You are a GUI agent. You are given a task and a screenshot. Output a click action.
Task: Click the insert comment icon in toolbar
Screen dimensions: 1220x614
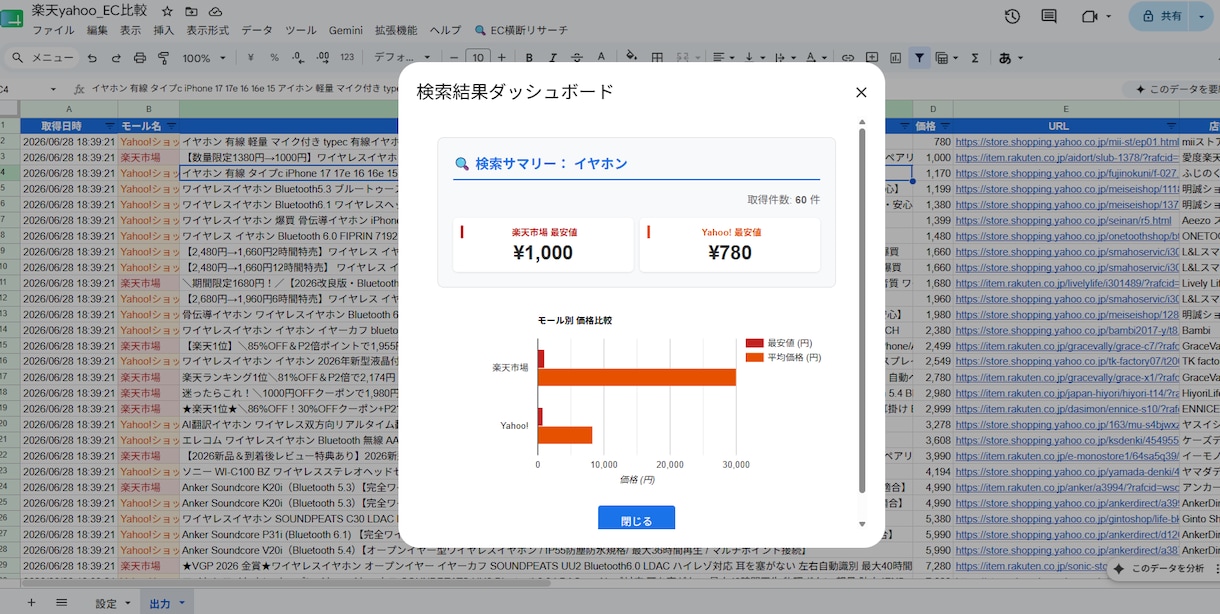[872, 58]
